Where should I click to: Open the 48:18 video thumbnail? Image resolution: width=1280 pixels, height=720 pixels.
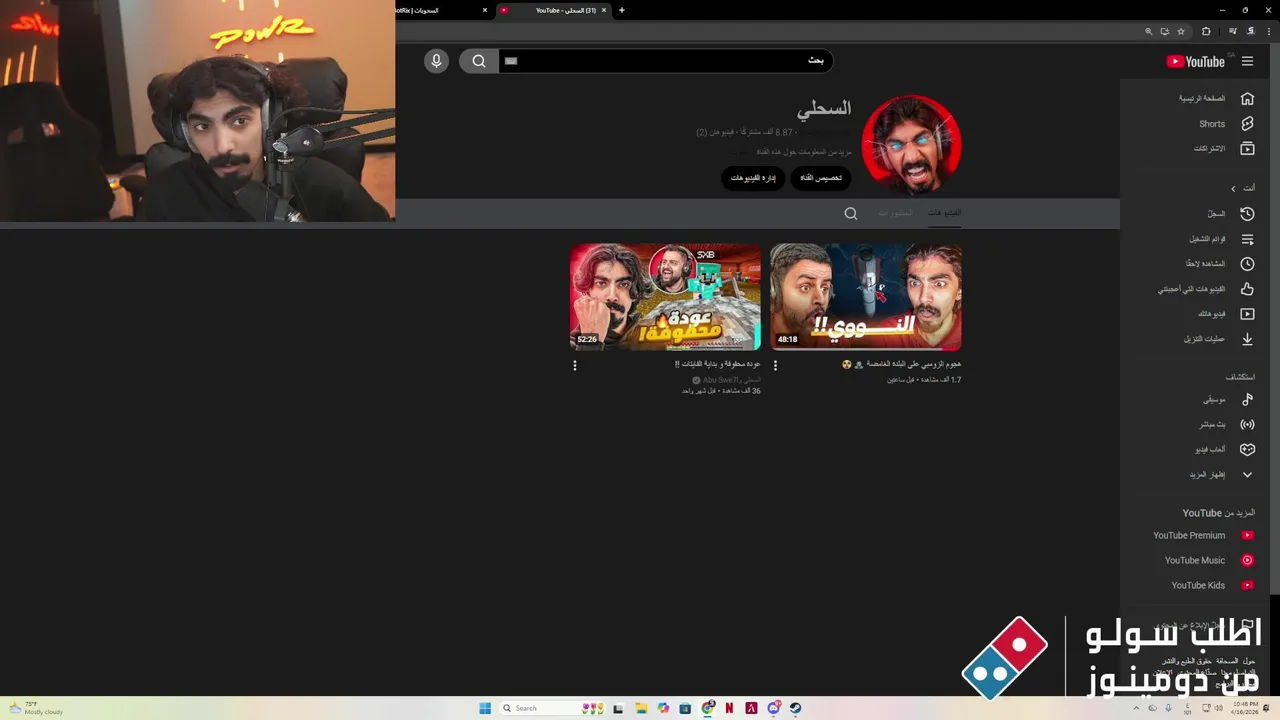(x=866, y=297)
